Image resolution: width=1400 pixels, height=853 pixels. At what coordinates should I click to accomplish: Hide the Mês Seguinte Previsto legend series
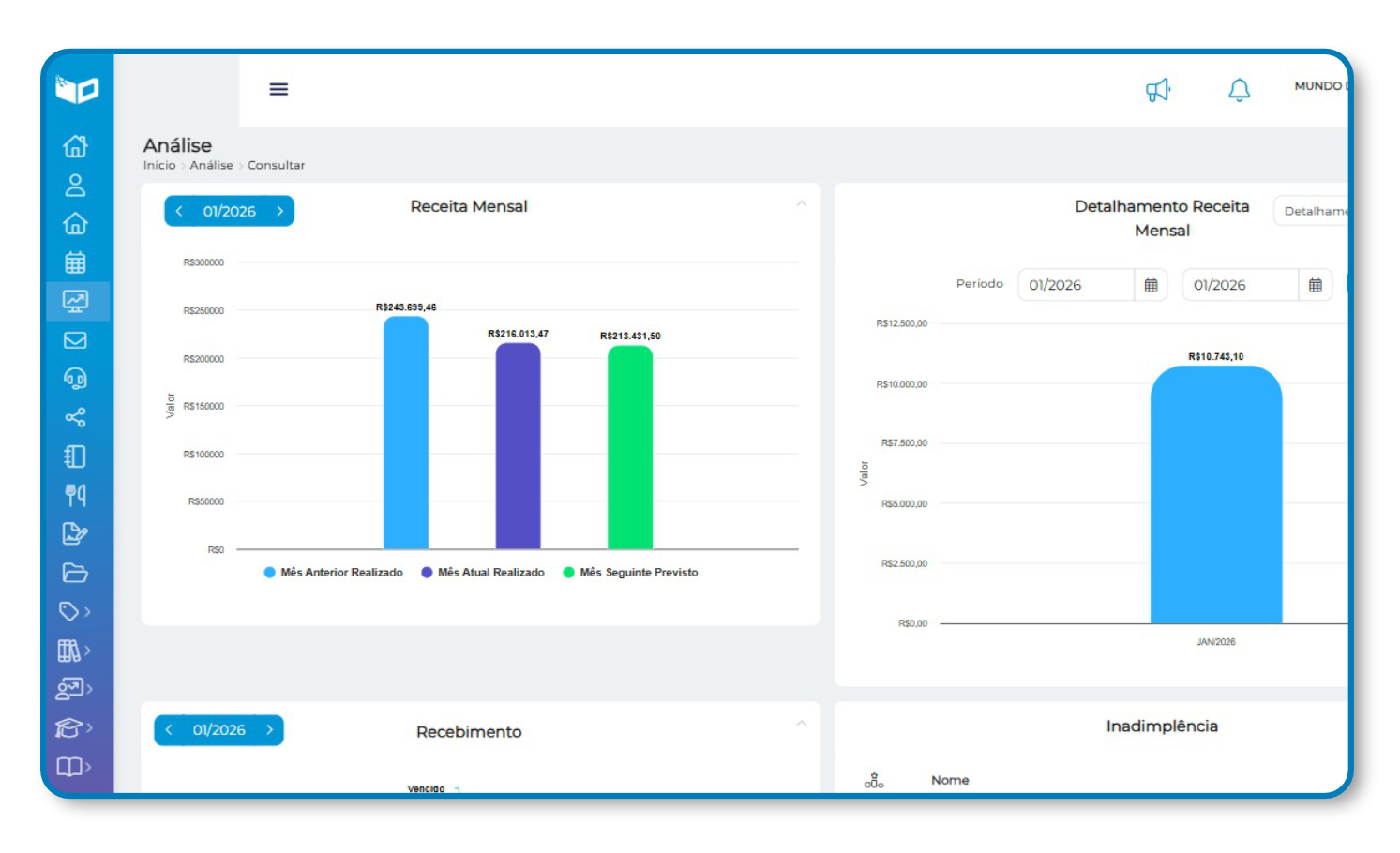[630, 573]
